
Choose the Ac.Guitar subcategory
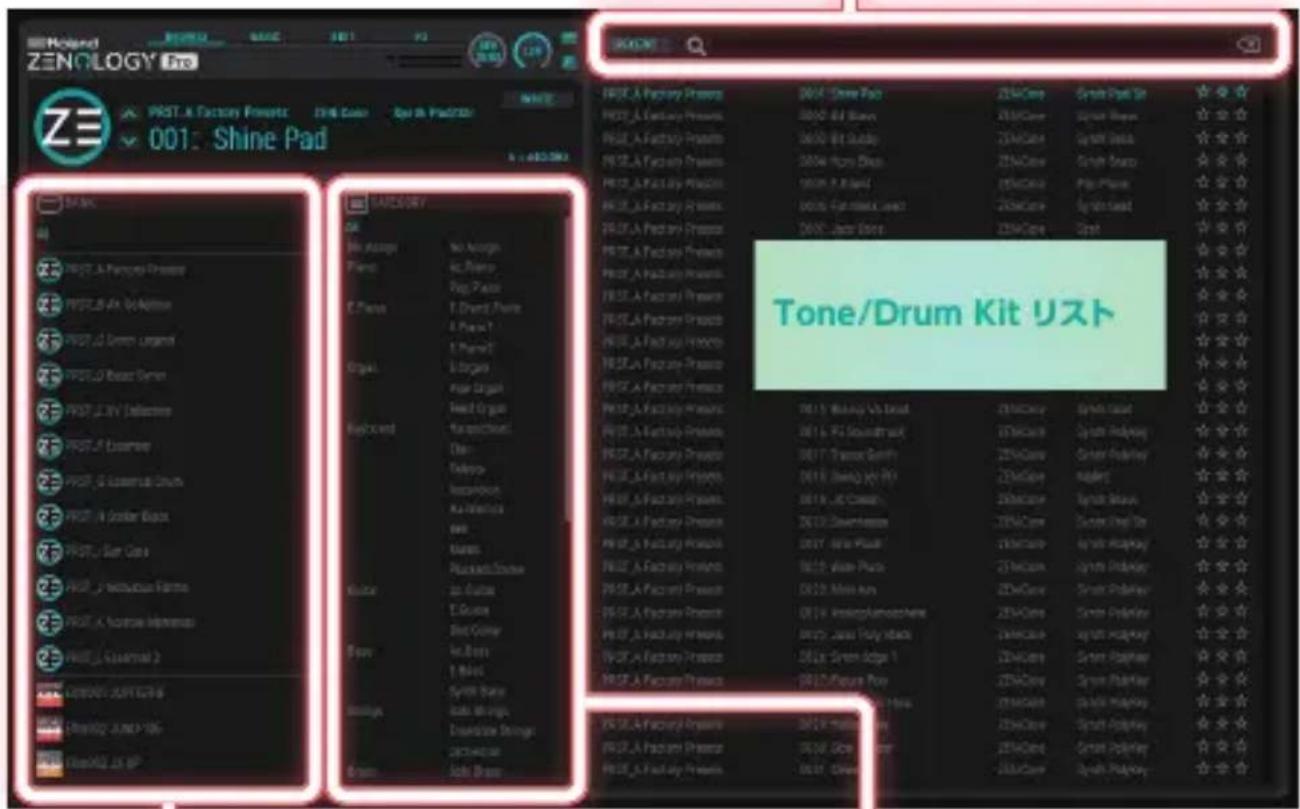(x=473, y=591)
